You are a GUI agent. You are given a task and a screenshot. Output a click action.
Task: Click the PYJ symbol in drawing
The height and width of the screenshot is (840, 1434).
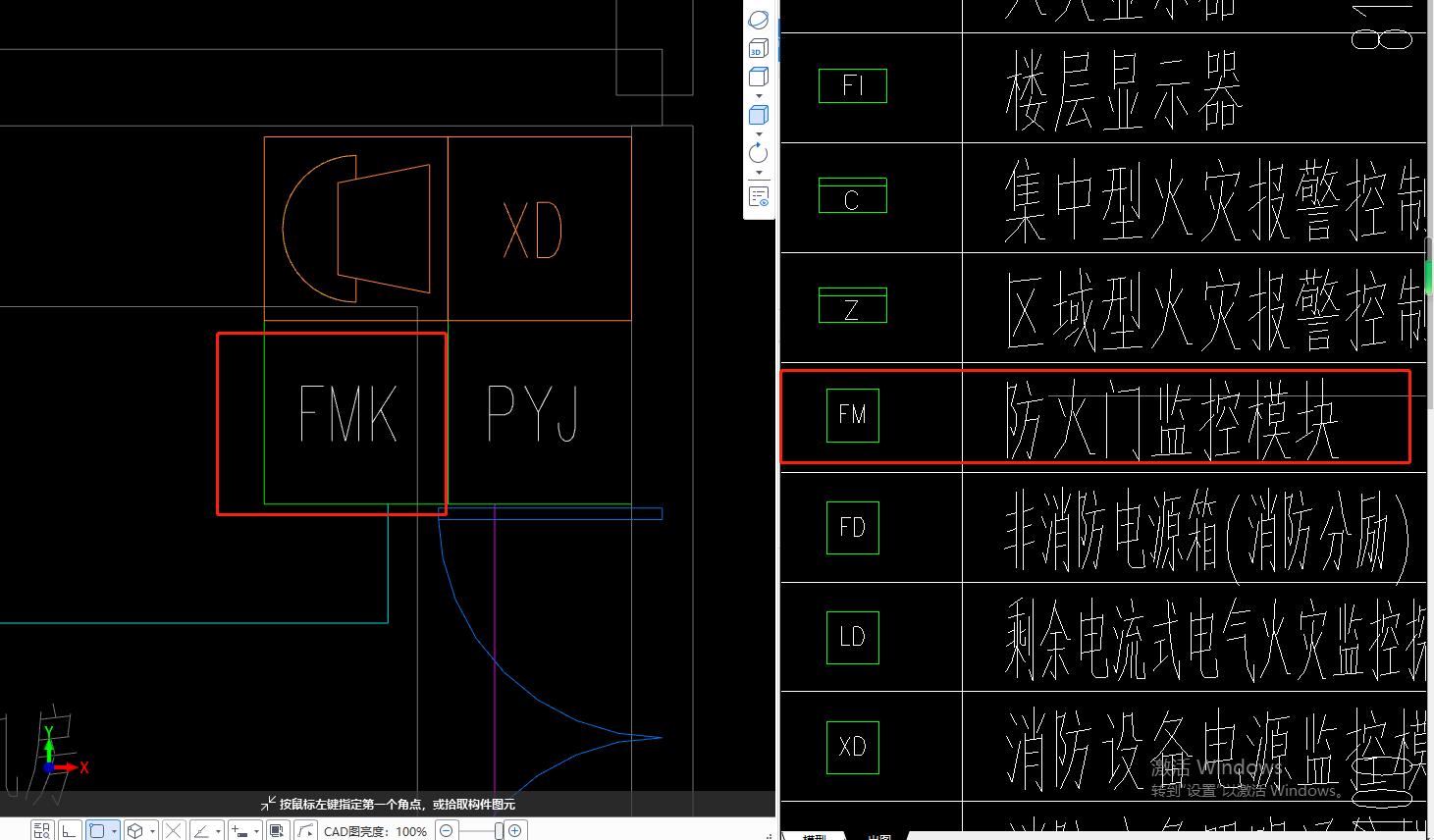(533, 413)
